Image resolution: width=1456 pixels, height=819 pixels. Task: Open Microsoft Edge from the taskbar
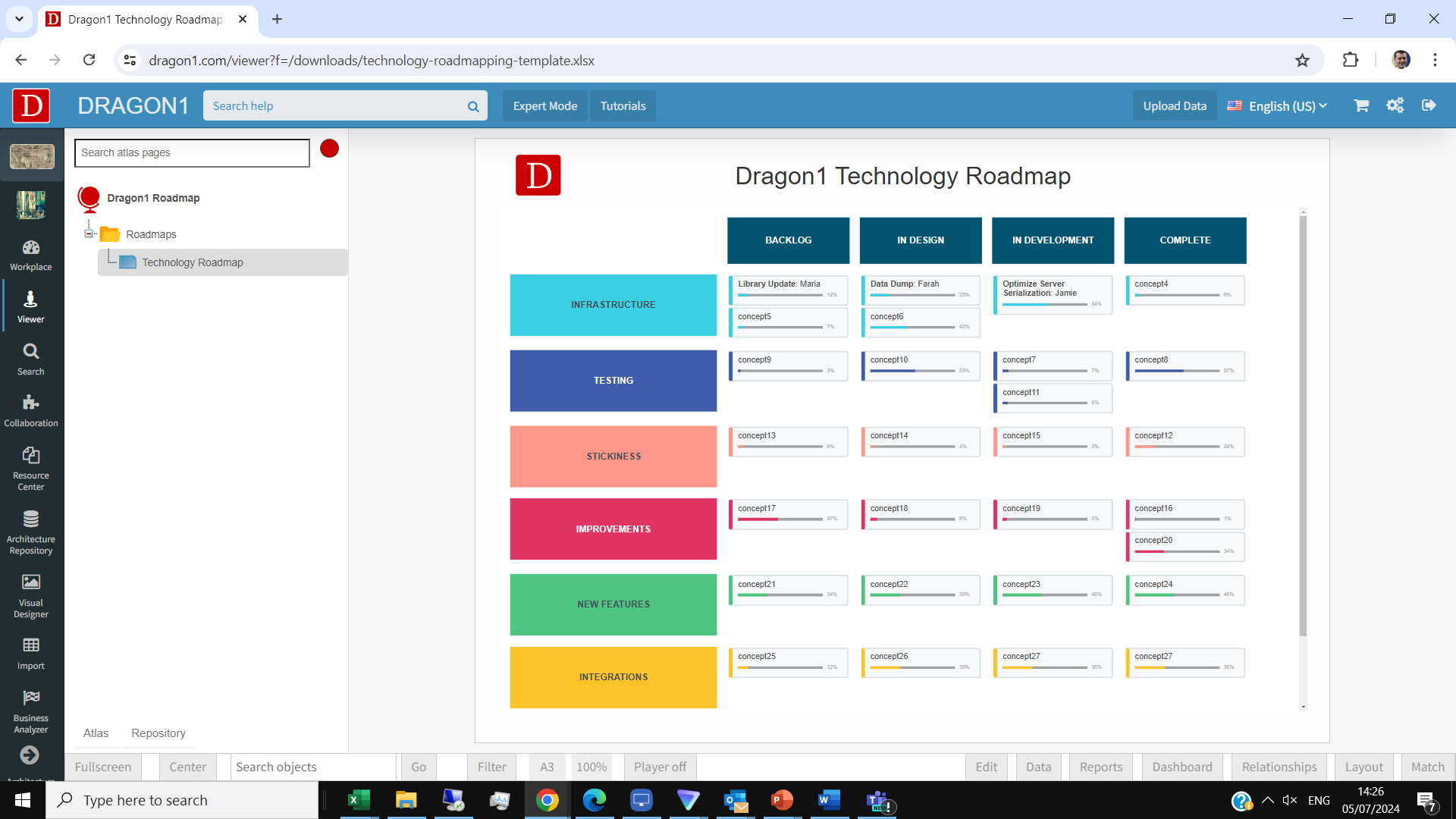(x=594, y=800)
